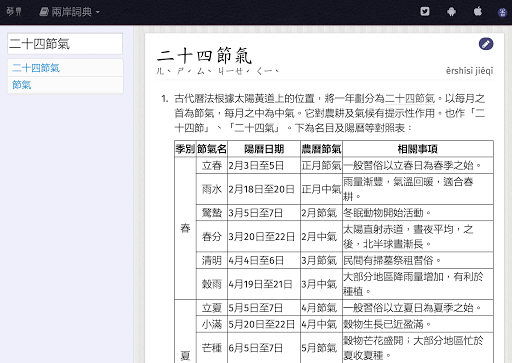512x363 pixels.
Task: Click the 清明 term in table
Action: coord(212,260)
